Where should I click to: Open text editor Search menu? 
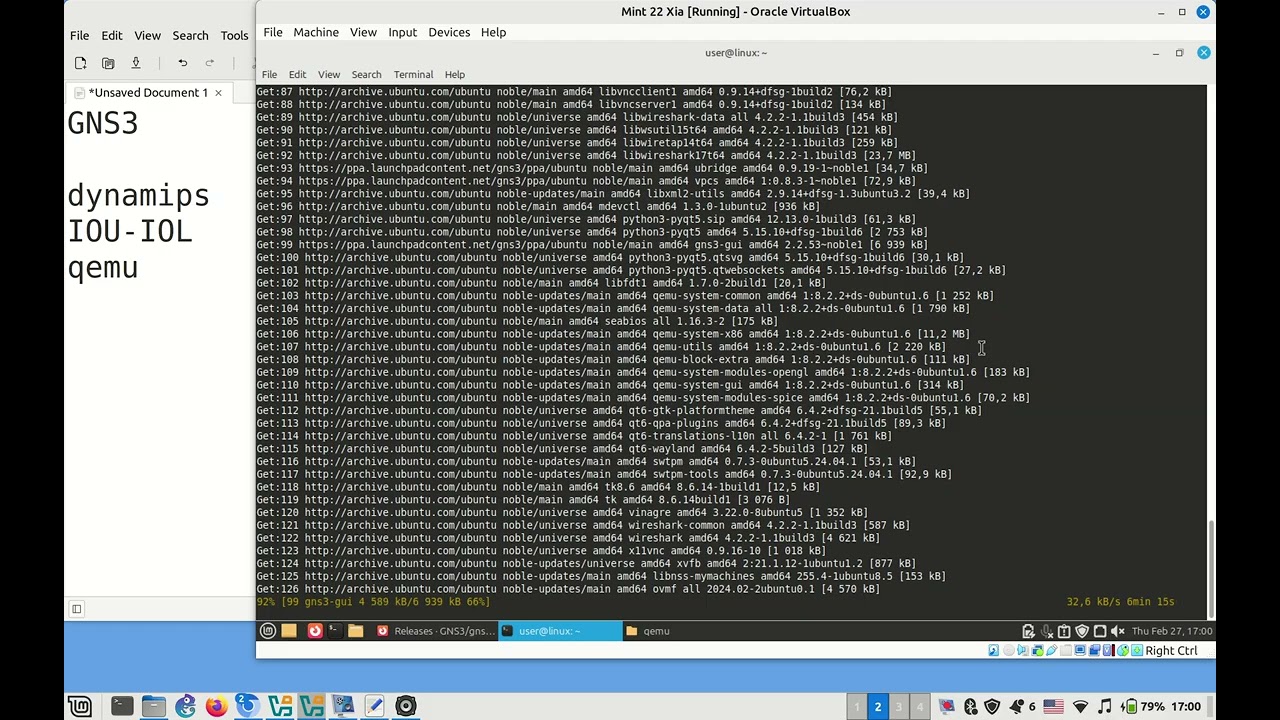(x=190, y=35)
